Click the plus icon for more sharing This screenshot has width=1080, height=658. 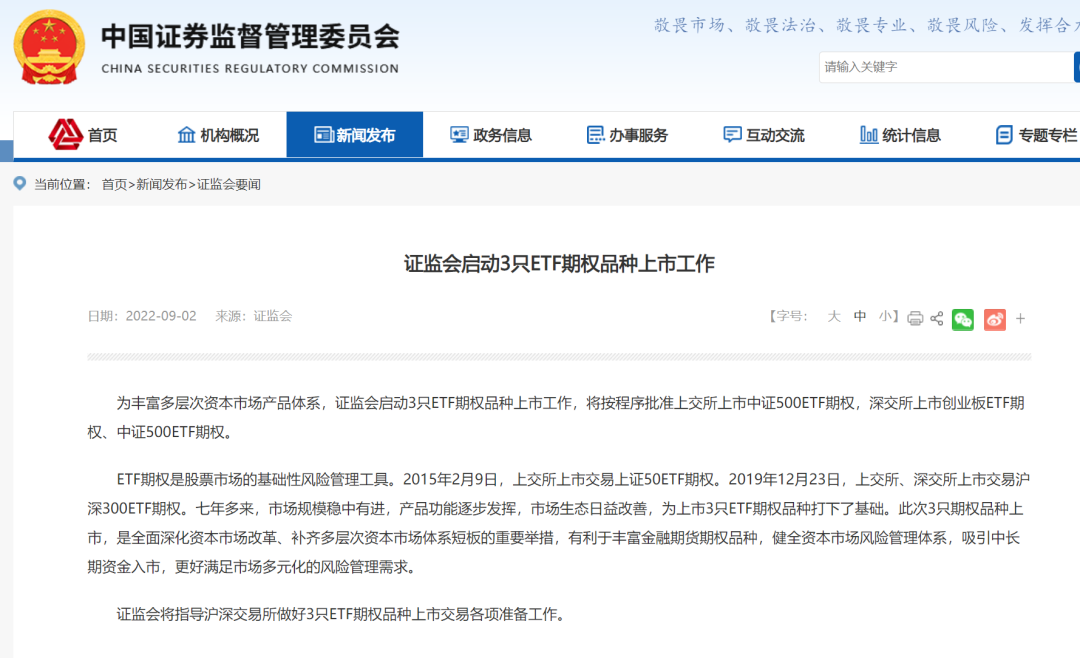pyautogui.click(x=1020, y=318)
